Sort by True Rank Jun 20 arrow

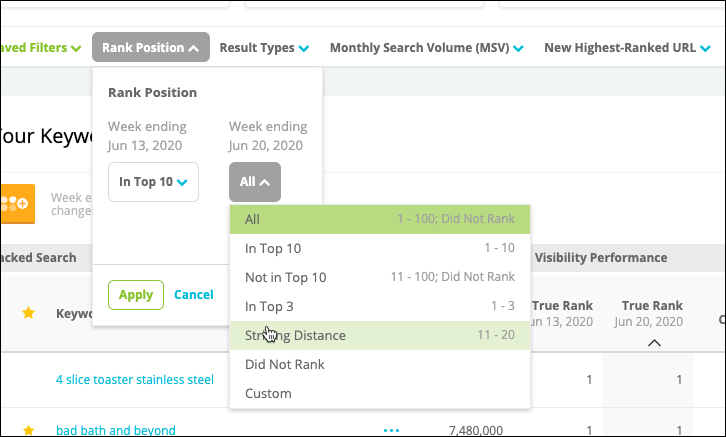(x=654, y=343)
